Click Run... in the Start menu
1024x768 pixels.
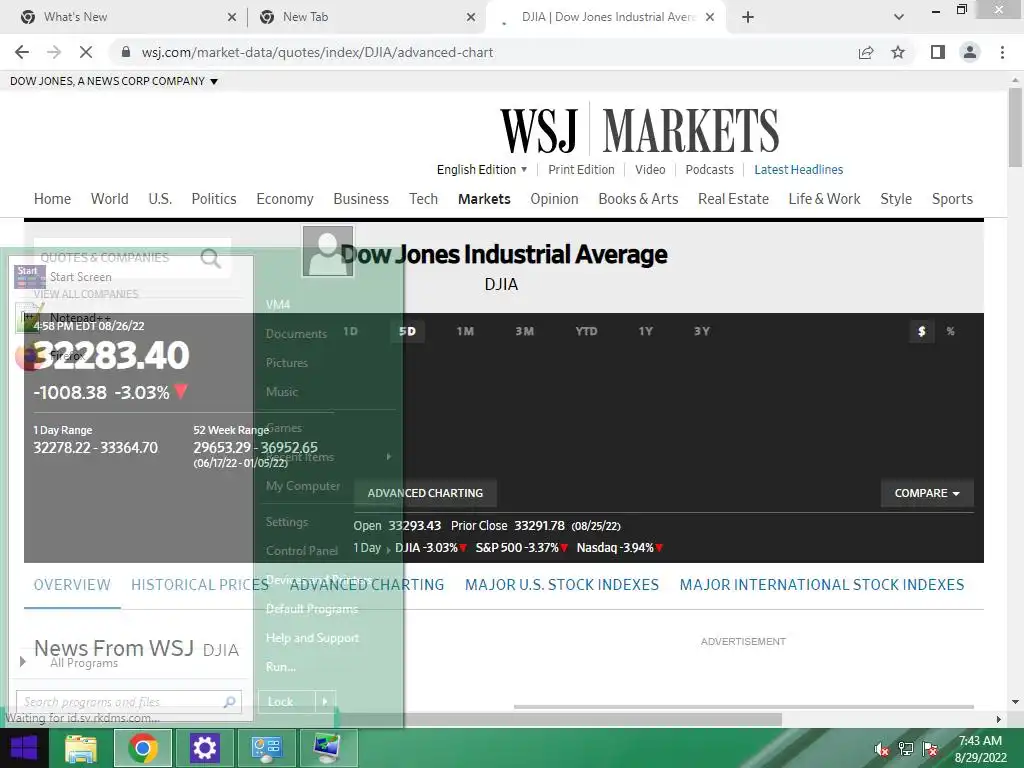[x=281, y=667]
